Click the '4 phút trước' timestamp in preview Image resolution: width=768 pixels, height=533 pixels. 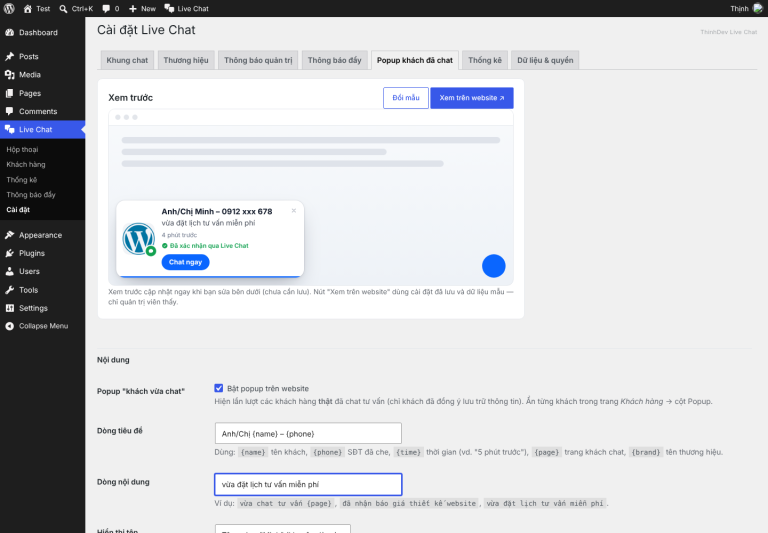[179, 235]
